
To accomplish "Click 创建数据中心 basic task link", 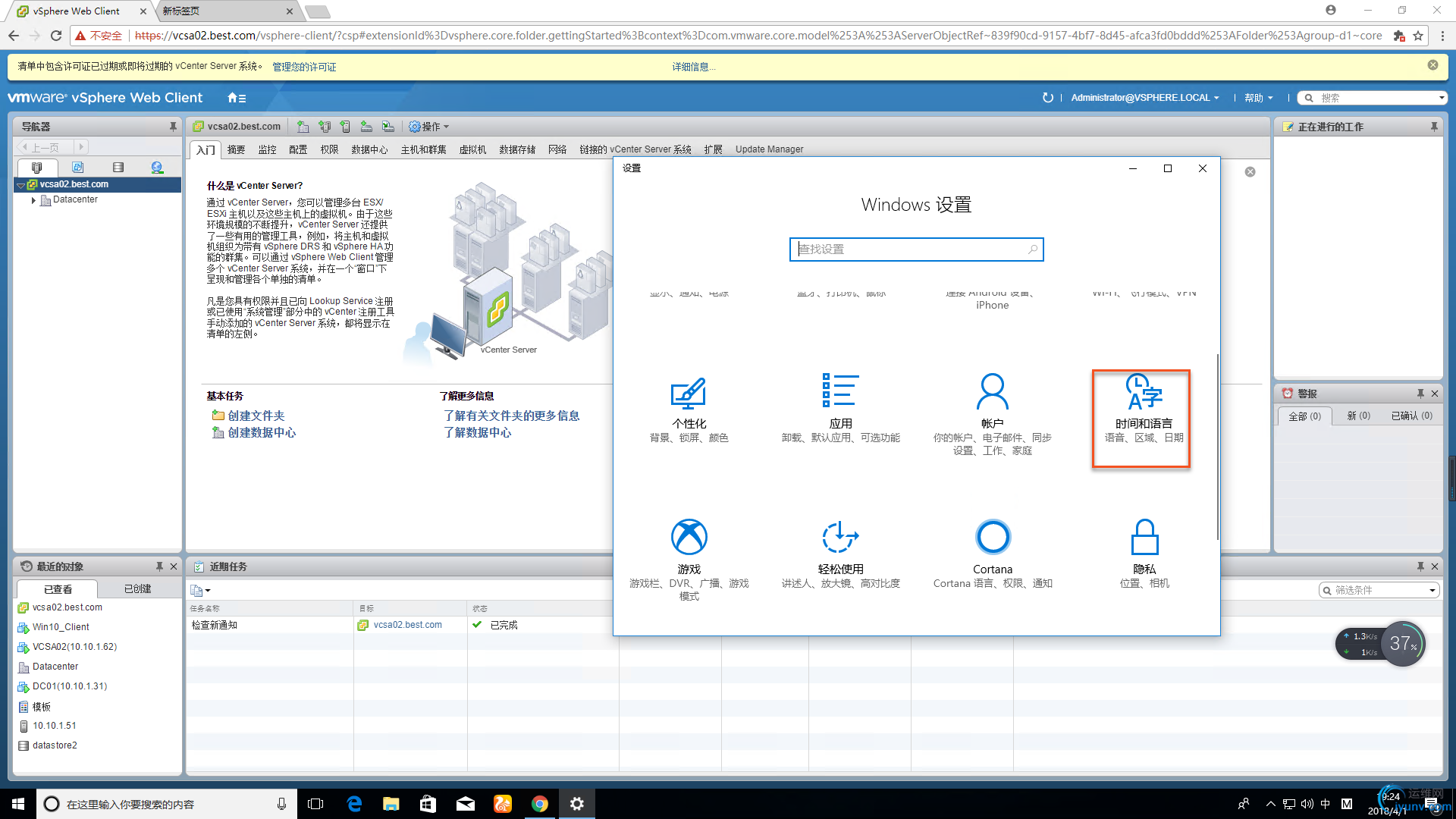I will 261,432.
